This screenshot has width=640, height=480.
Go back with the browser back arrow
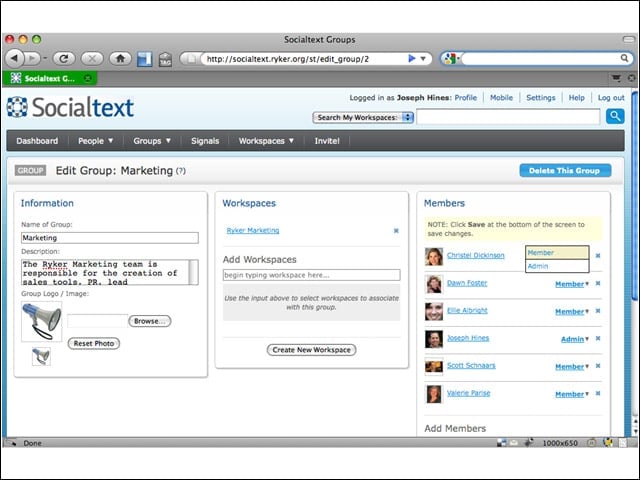point(15,59)
